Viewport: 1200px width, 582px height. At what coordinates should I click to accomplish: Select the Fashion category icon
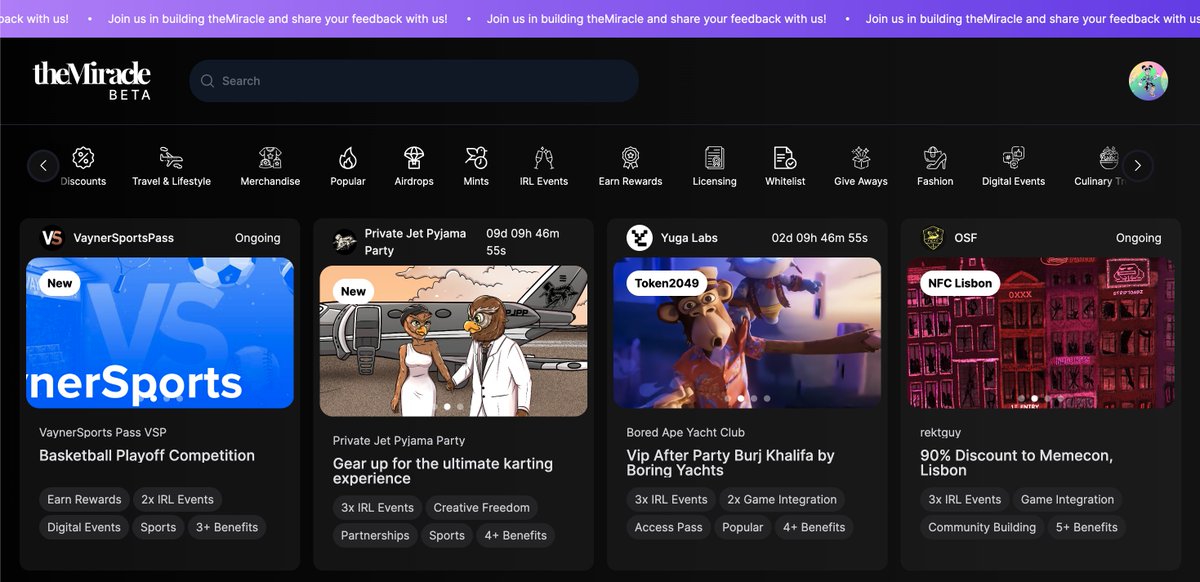(x=935, y=157)
